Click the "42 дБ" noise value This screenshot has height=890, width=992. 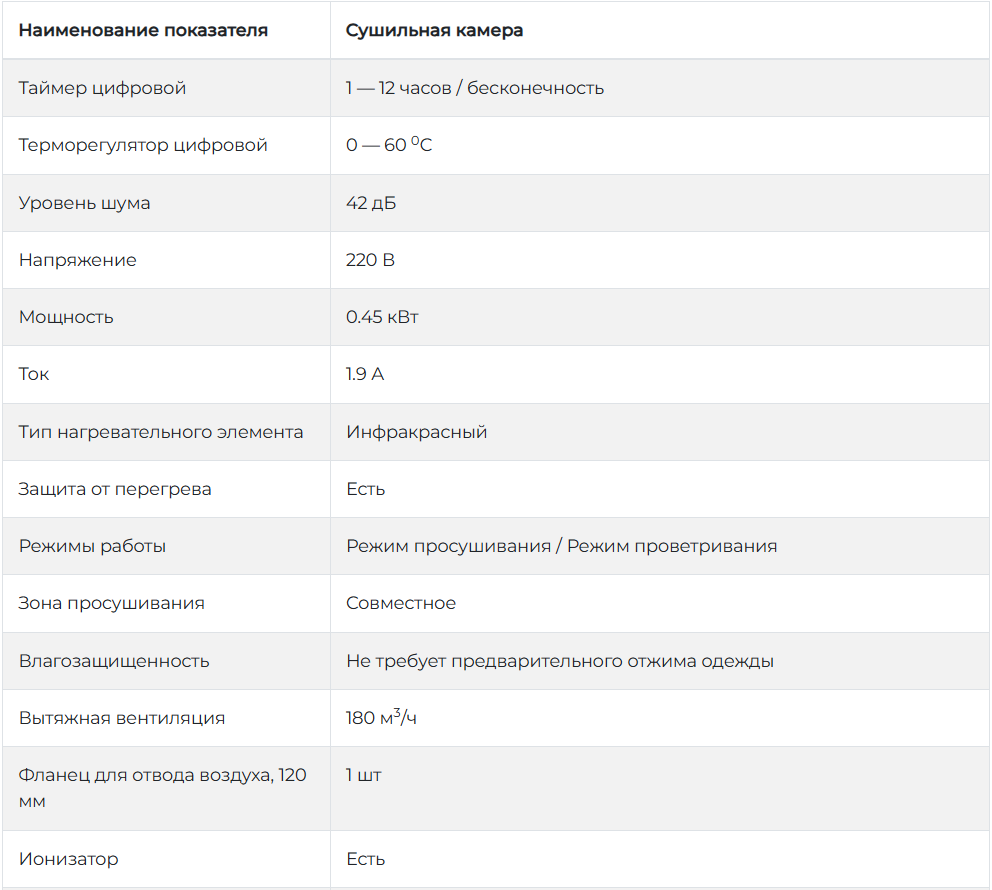[x=371, y=203]
